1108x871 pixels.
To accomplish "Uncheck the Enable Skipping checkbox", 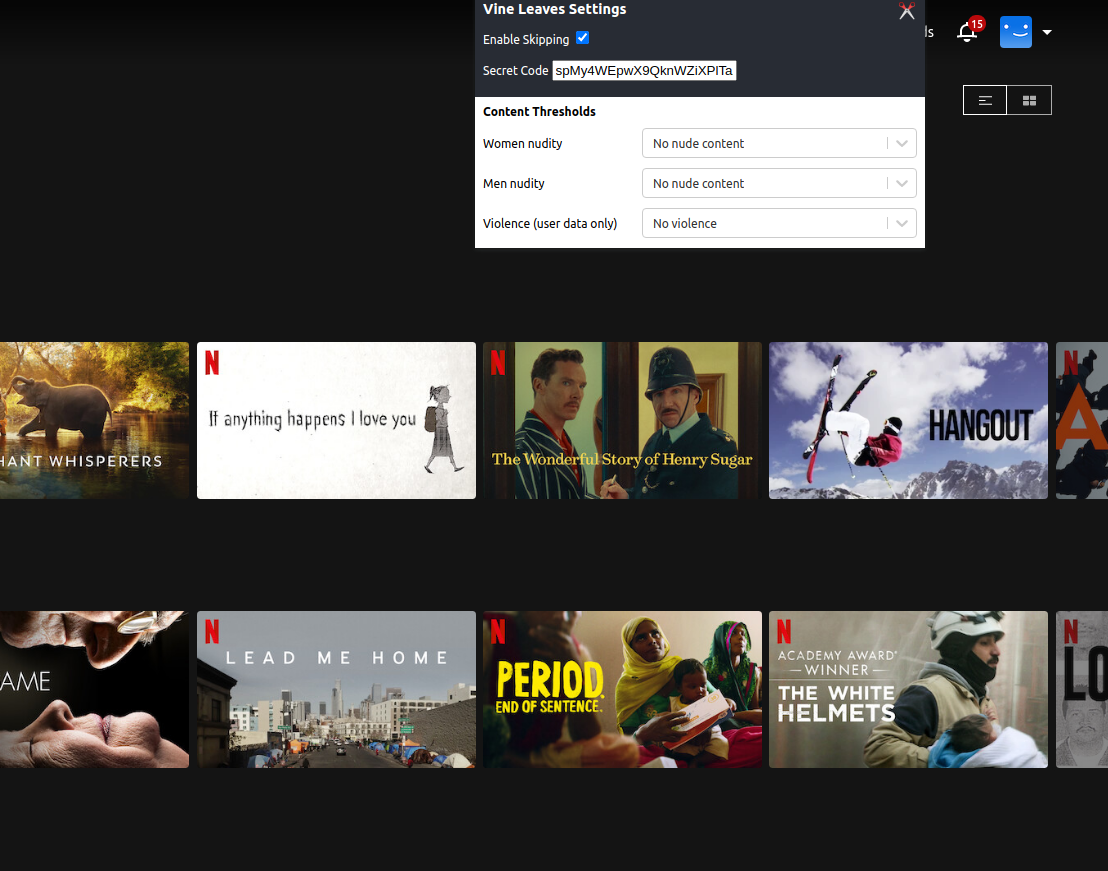I will click(582, 38).
